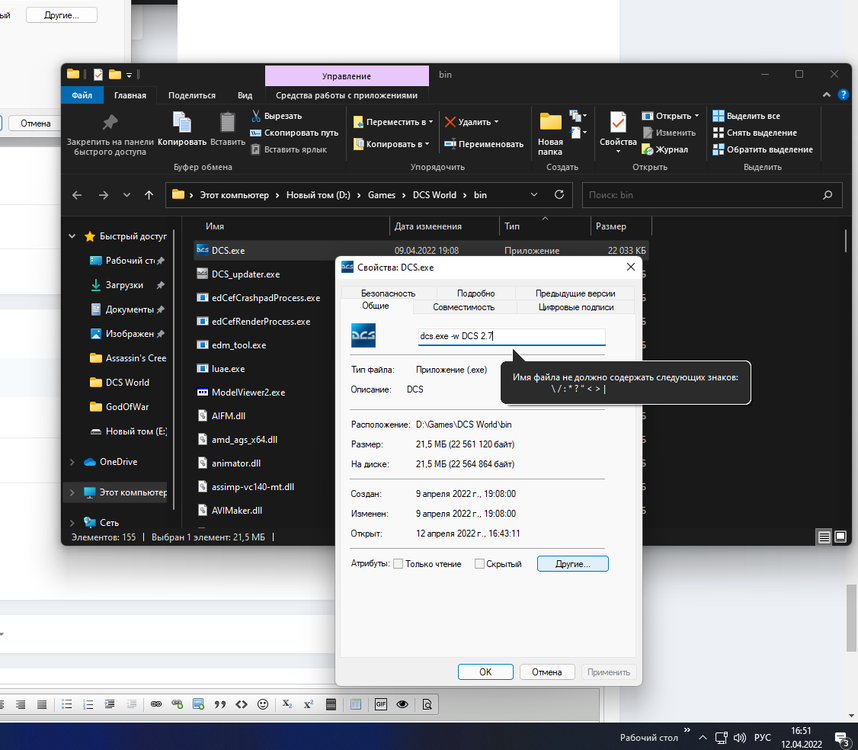Go up one folder level arrow
This screenshot has width=858, height=750.
click(x=149, y=195)
